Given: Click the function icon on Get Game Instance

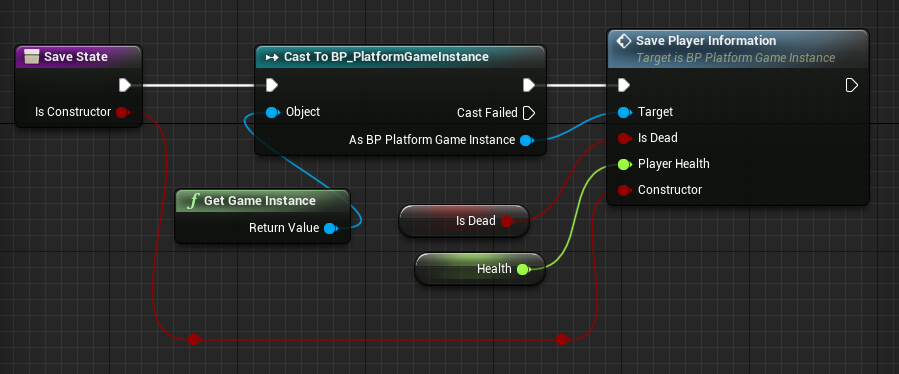Looking at the screenshot, I should point(193,201).
